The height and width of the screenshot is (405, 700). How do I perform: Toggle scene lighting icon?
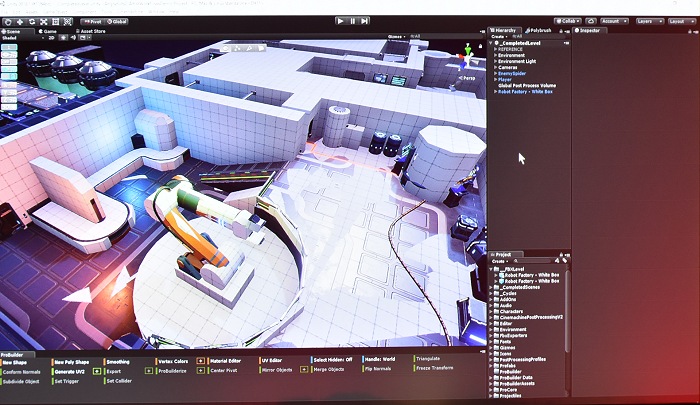[63, 38]
